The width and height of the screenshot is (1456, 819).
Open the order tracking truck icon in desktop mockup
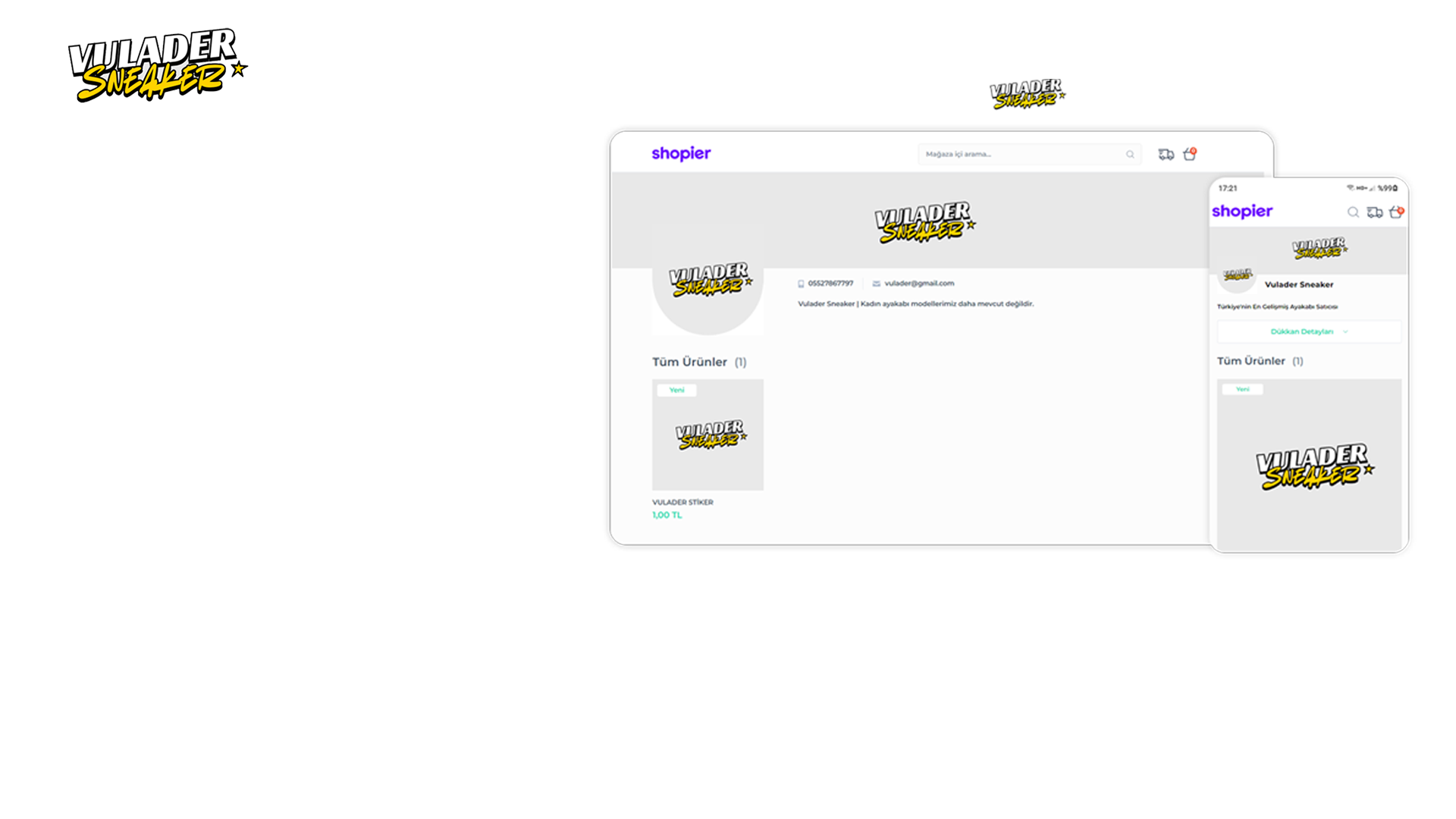pyautogui.click(x=1166, y=155)
